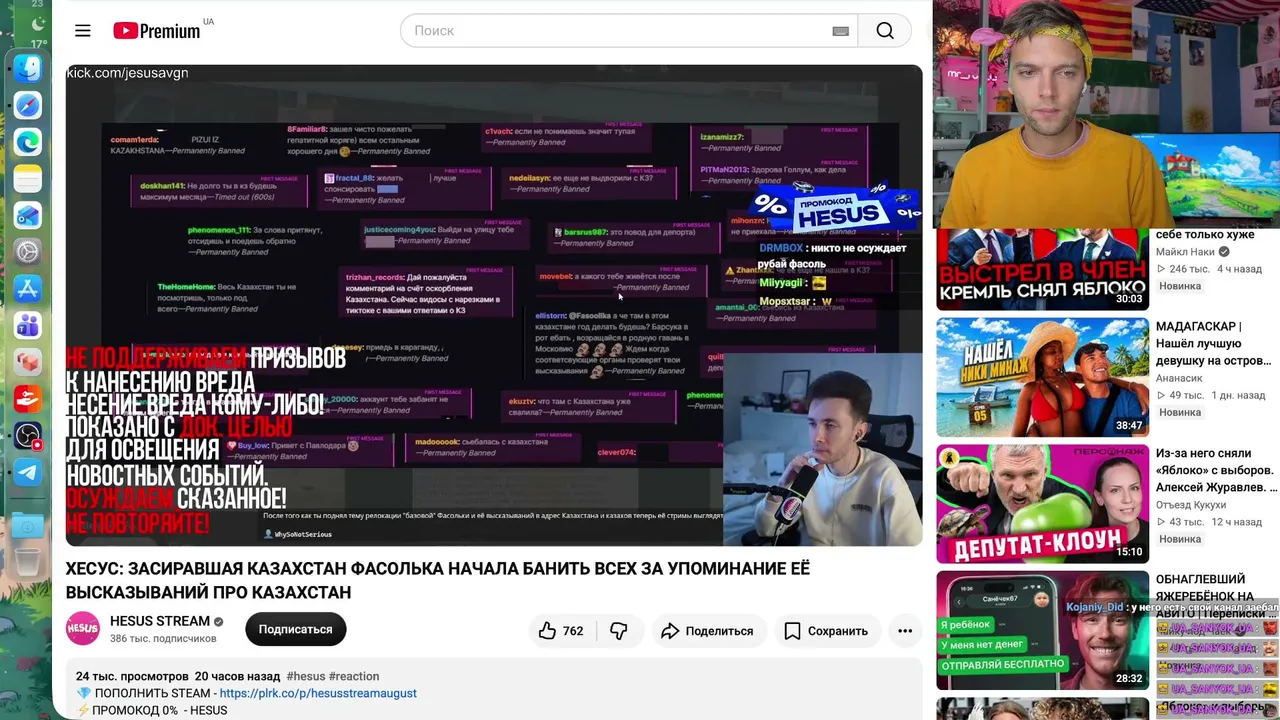Dislike the HESUS video
The width and height of the screenshot is (1280, 720).
(619, 631)
